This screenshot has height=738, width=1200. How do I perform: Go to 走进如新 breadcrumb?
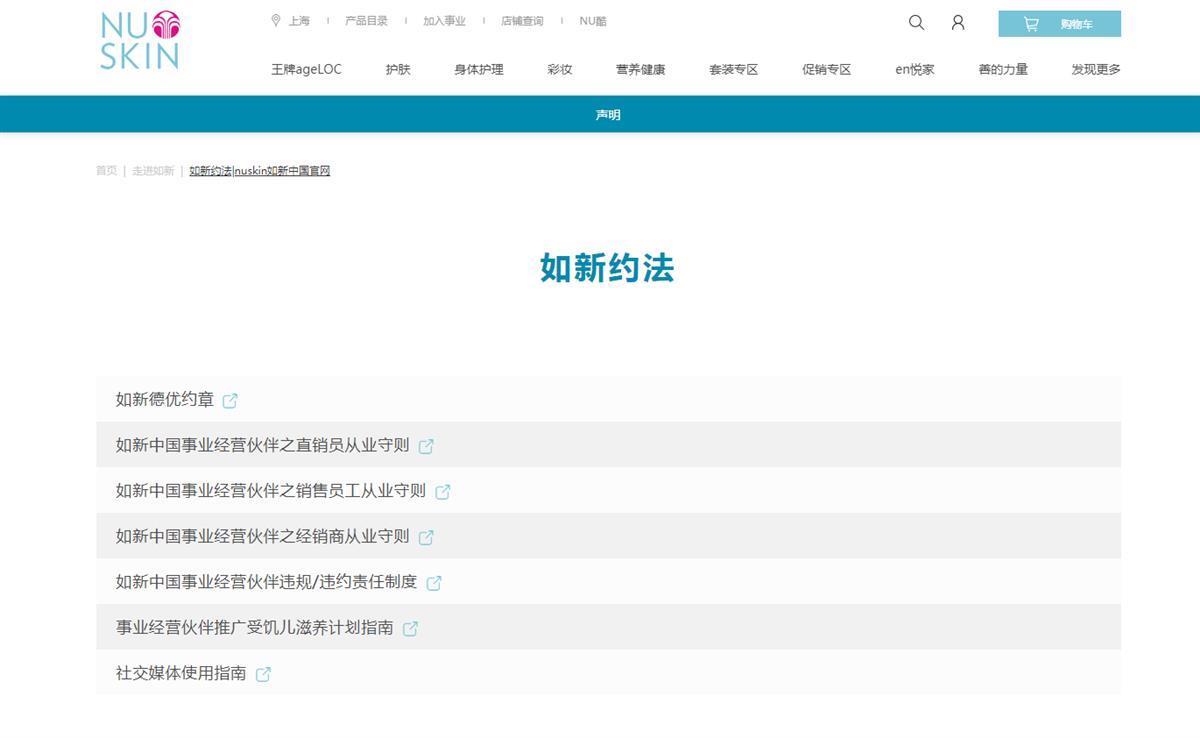click(153, 171)
